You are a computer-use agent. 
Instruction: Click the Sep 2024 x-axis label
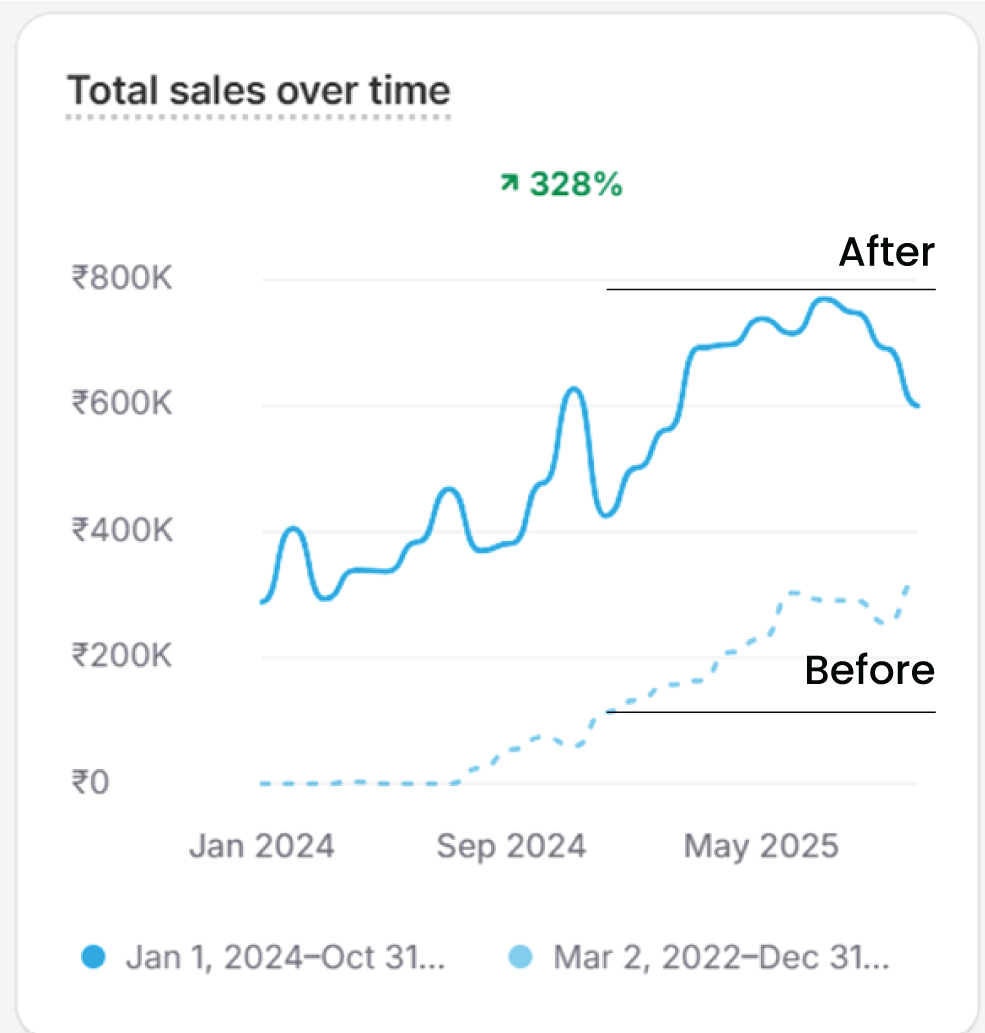coord(510,847)
